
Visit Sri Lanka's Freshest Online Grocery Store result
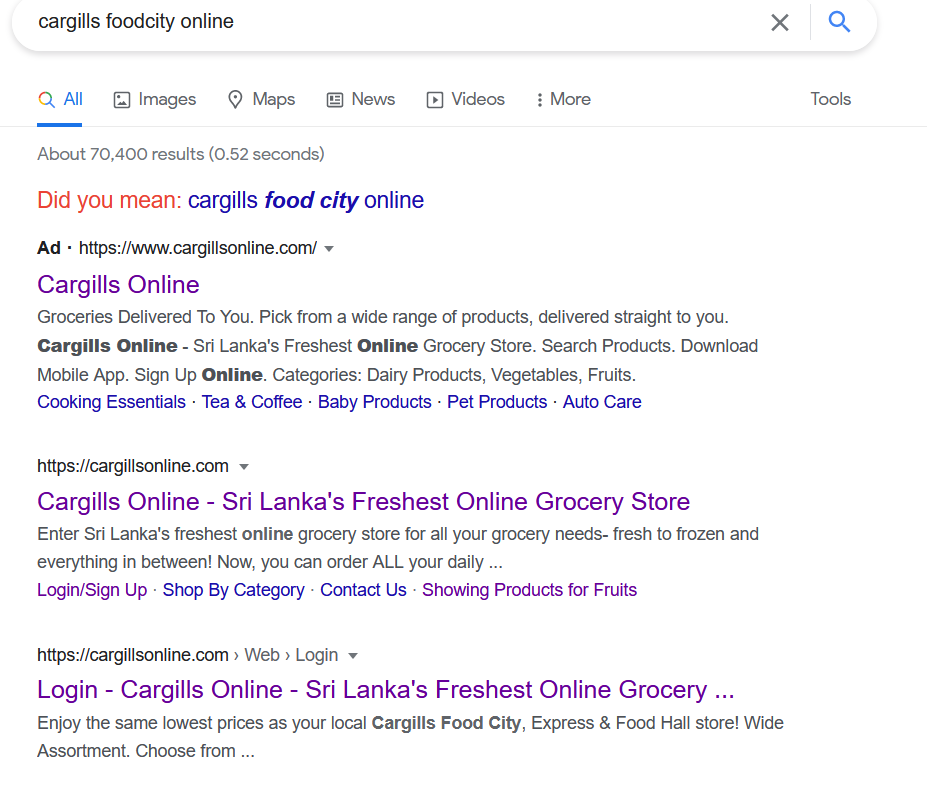pyautogui.click(x=364, y=501)
